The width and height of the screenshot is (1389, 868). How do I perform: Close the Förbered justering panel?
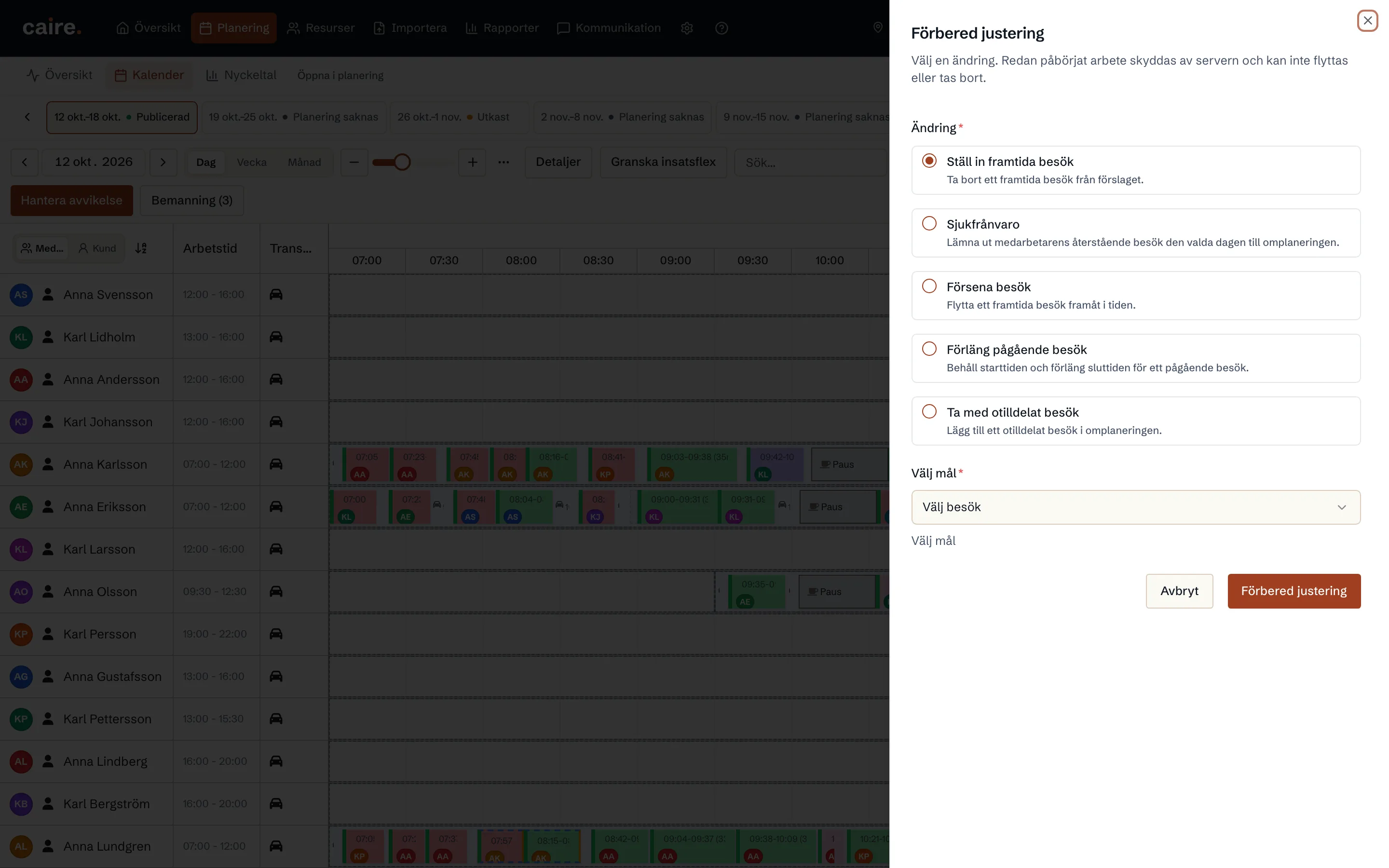(1368, 21)
